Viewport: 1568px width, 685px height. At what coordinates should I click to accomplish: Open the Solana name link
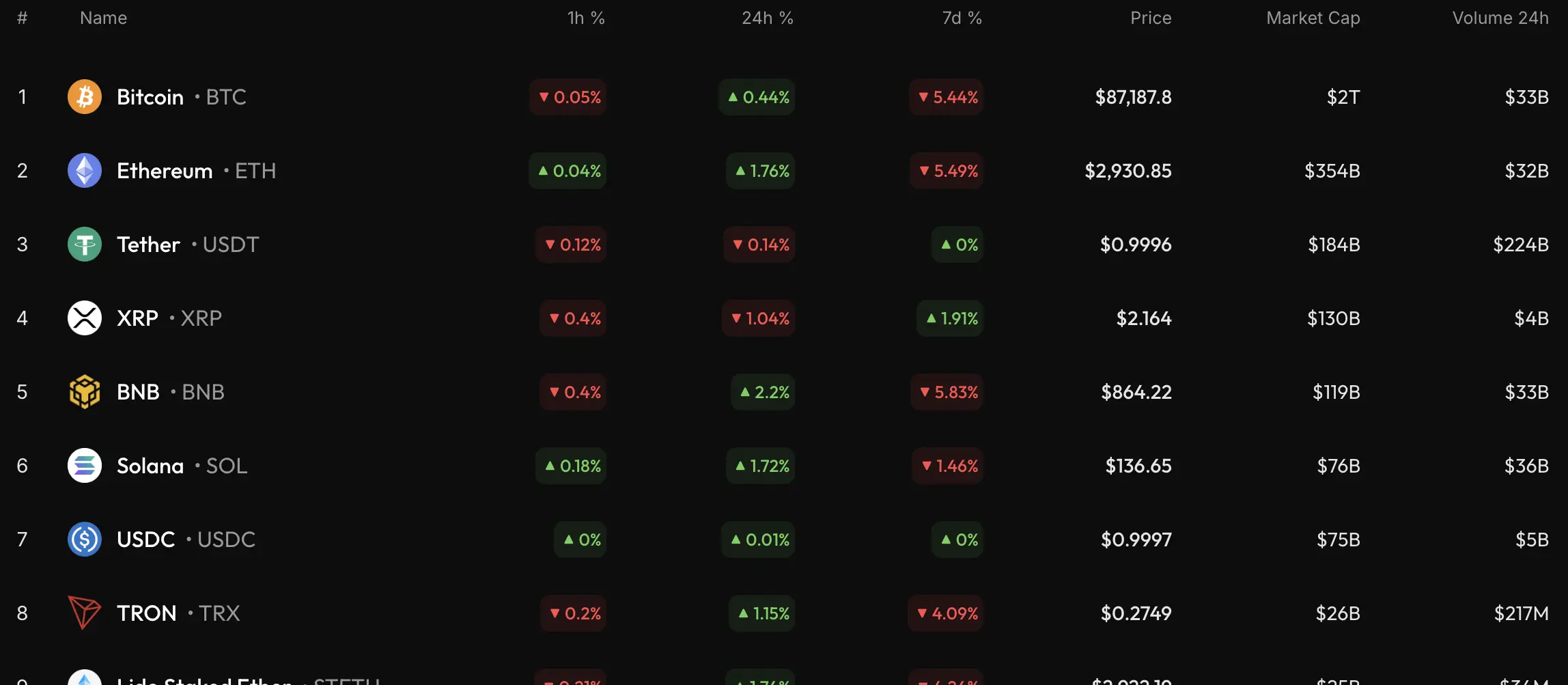[x=150, y=466]
